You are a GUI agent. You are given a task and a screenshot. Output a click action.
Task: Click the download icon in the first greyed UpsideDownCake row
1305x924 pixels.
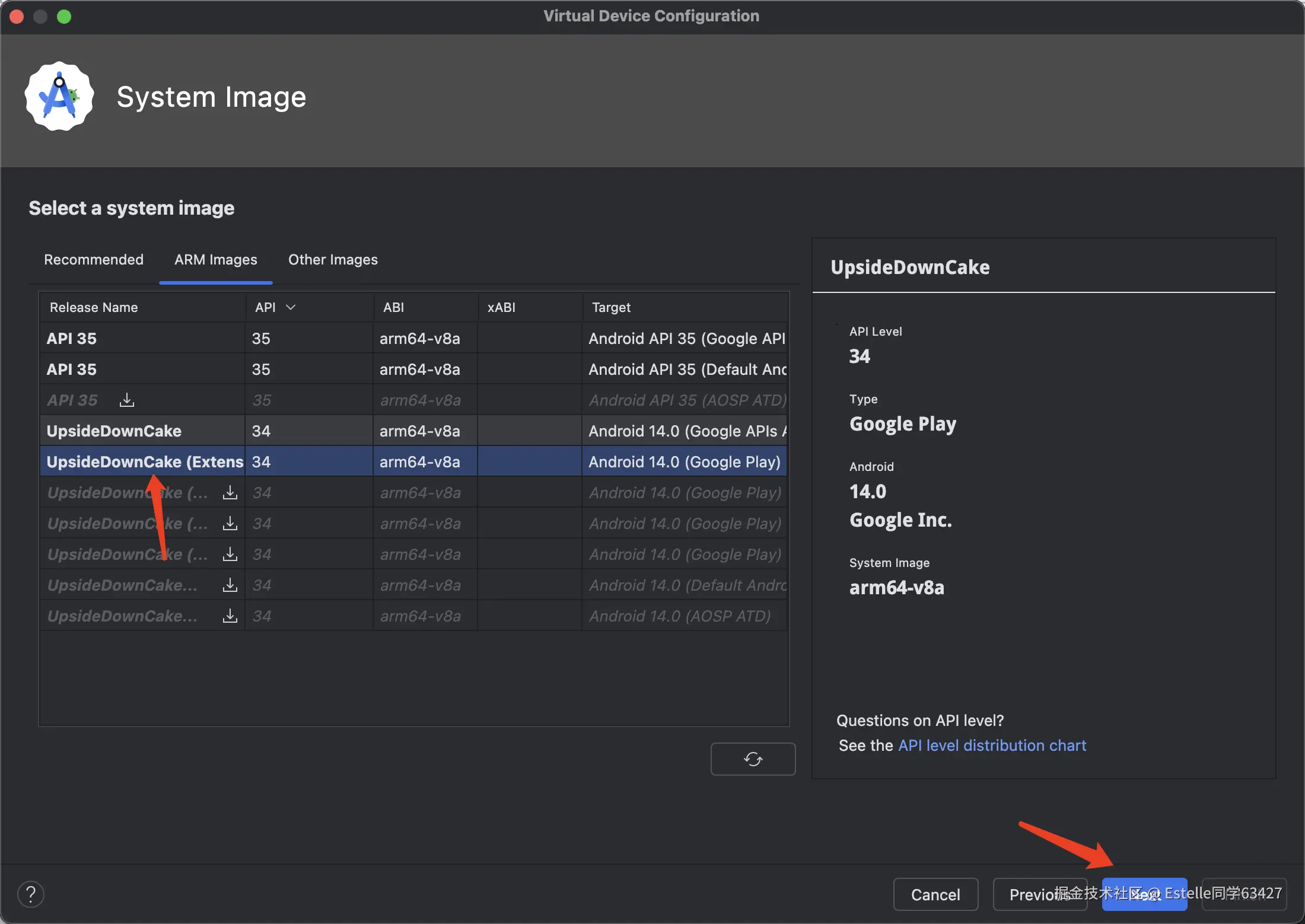click(x=230, y=493)
